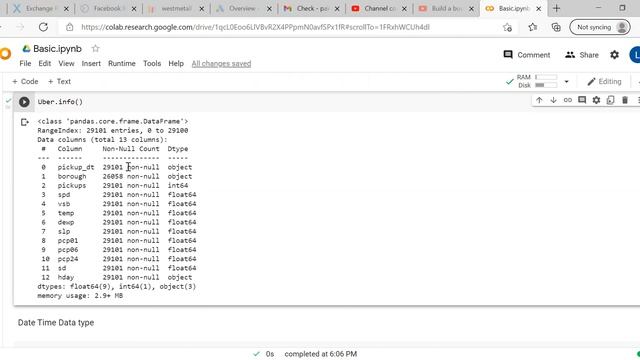The width and height of the screenshot is (640, 360).
Task: Add page to favorites star-plus icon
Action: [x=507, y=27]
